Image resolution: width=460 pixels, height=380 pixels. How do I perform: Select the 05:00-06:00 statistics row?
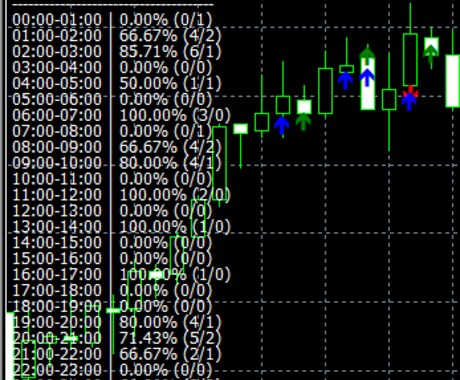tap(112, 99)
